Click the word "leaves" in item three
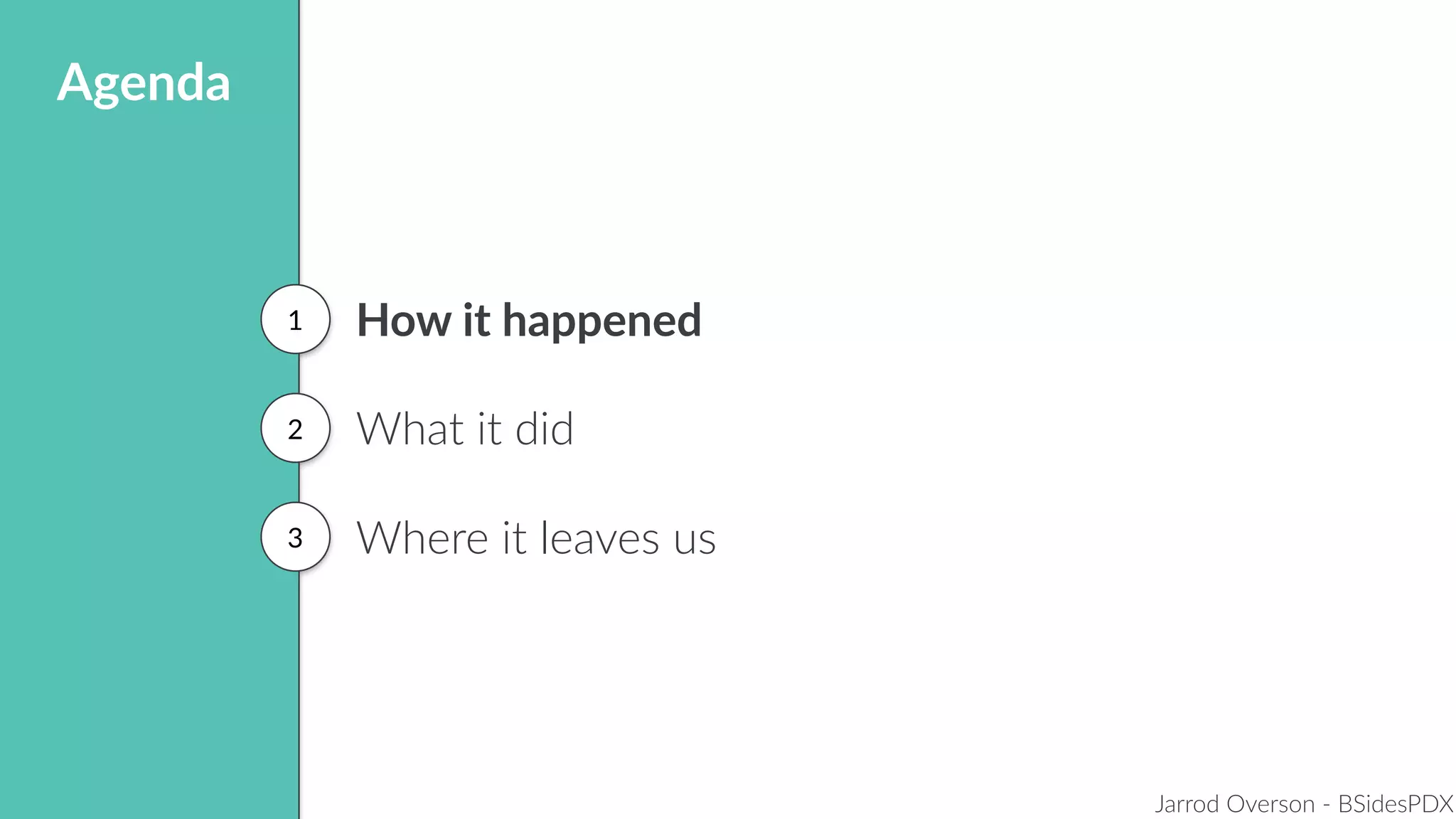 point(599,537)
